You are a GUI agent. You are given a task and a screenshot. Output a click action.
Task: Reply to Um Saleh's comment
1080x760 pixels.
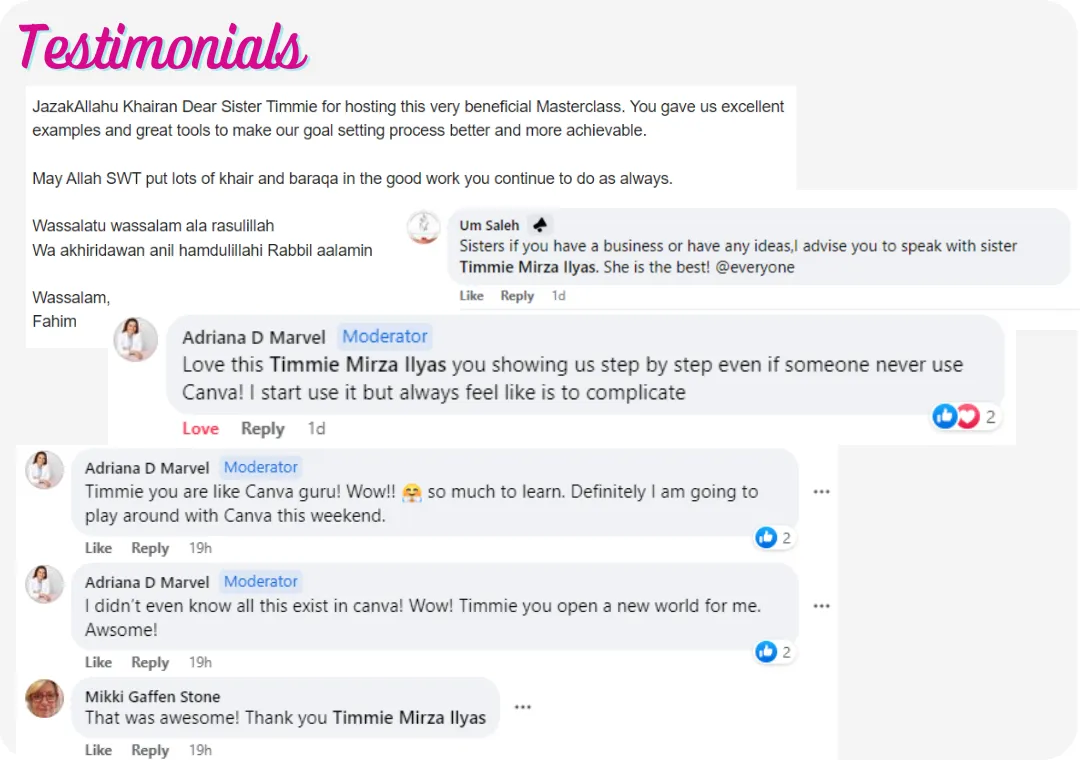pos(517,296)
